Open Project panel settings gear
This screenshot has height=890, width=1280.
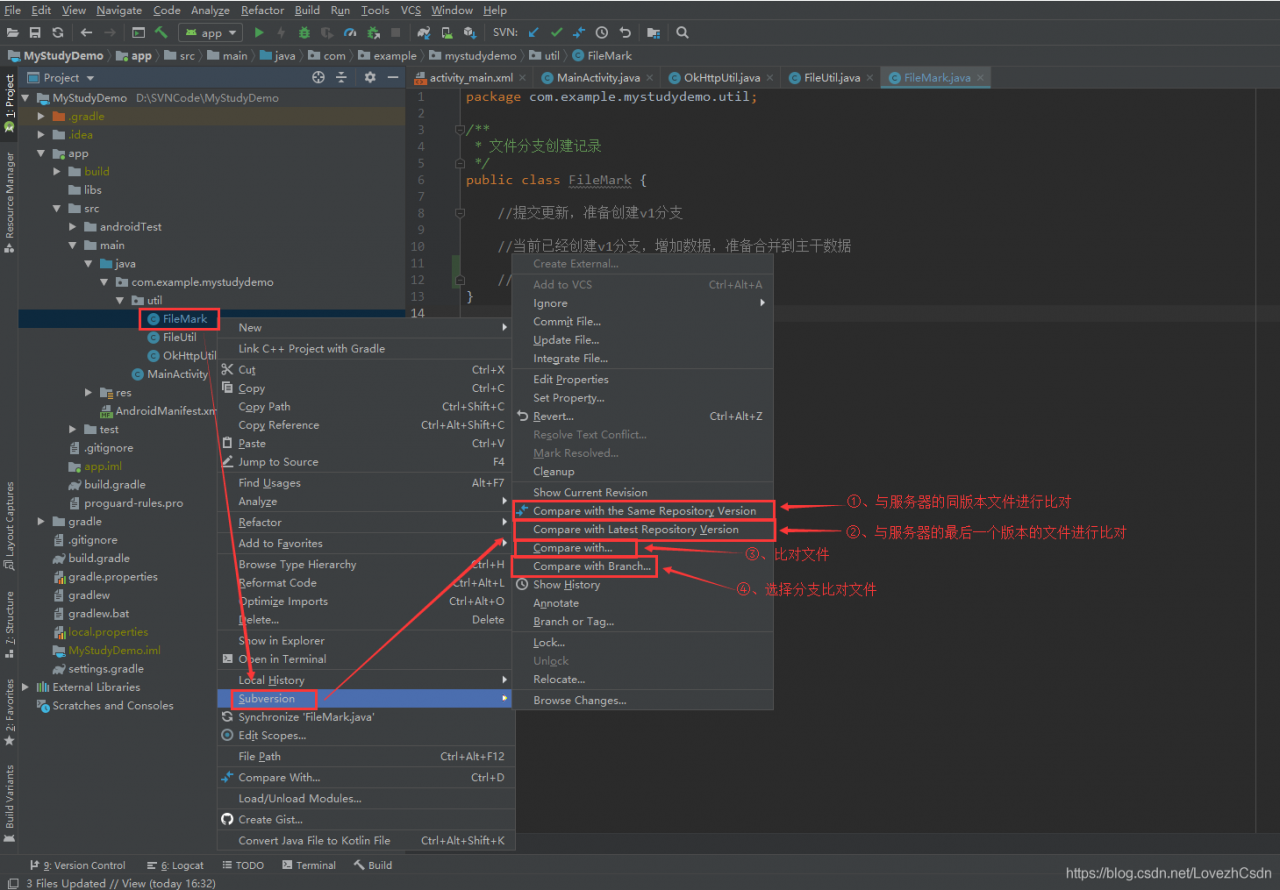(x=370, y=77)
